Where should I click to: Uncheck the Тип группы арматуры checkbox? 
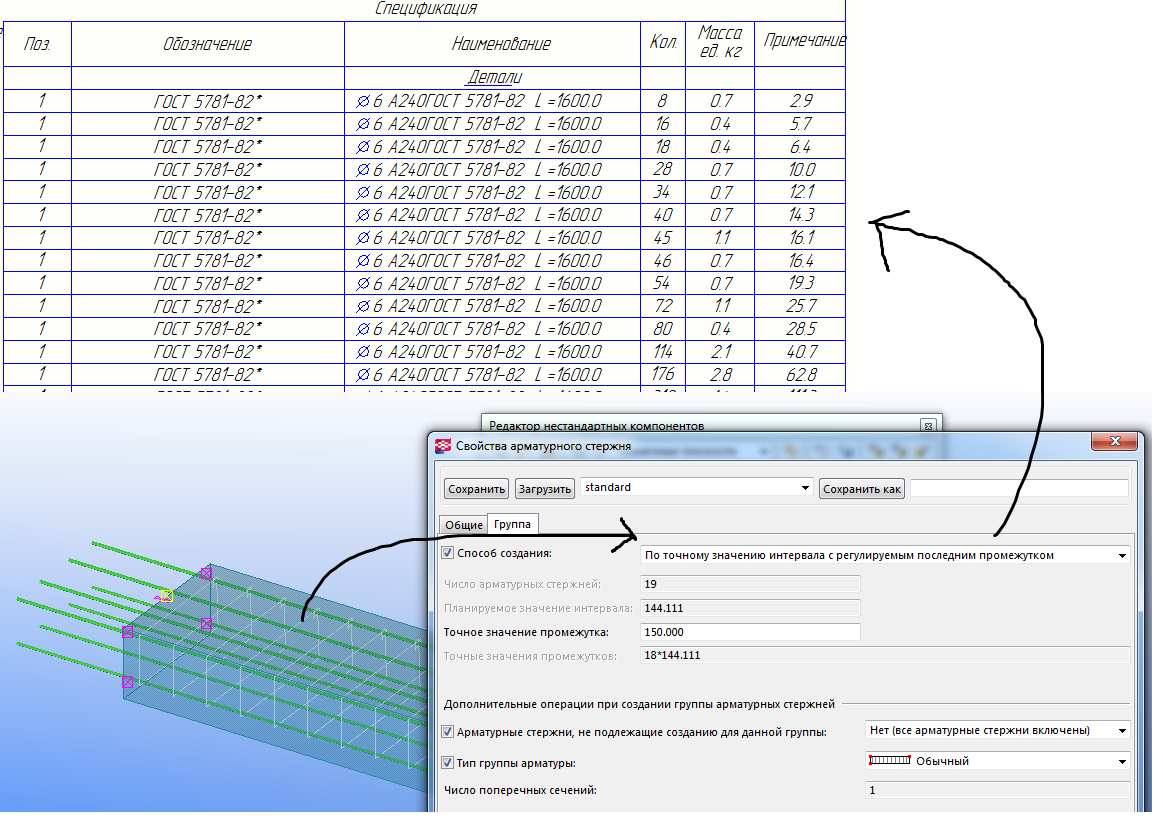(447, 763)
